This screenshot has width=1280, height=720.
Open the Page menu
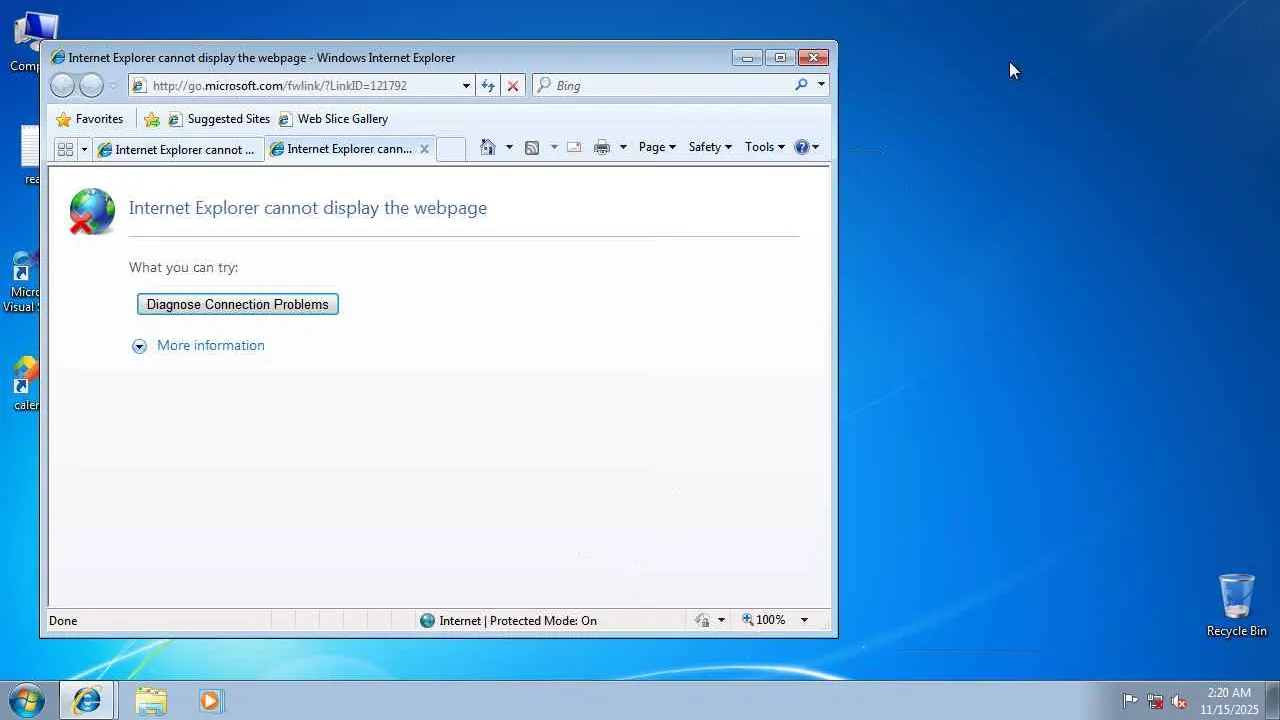click(x=657, y=147)
